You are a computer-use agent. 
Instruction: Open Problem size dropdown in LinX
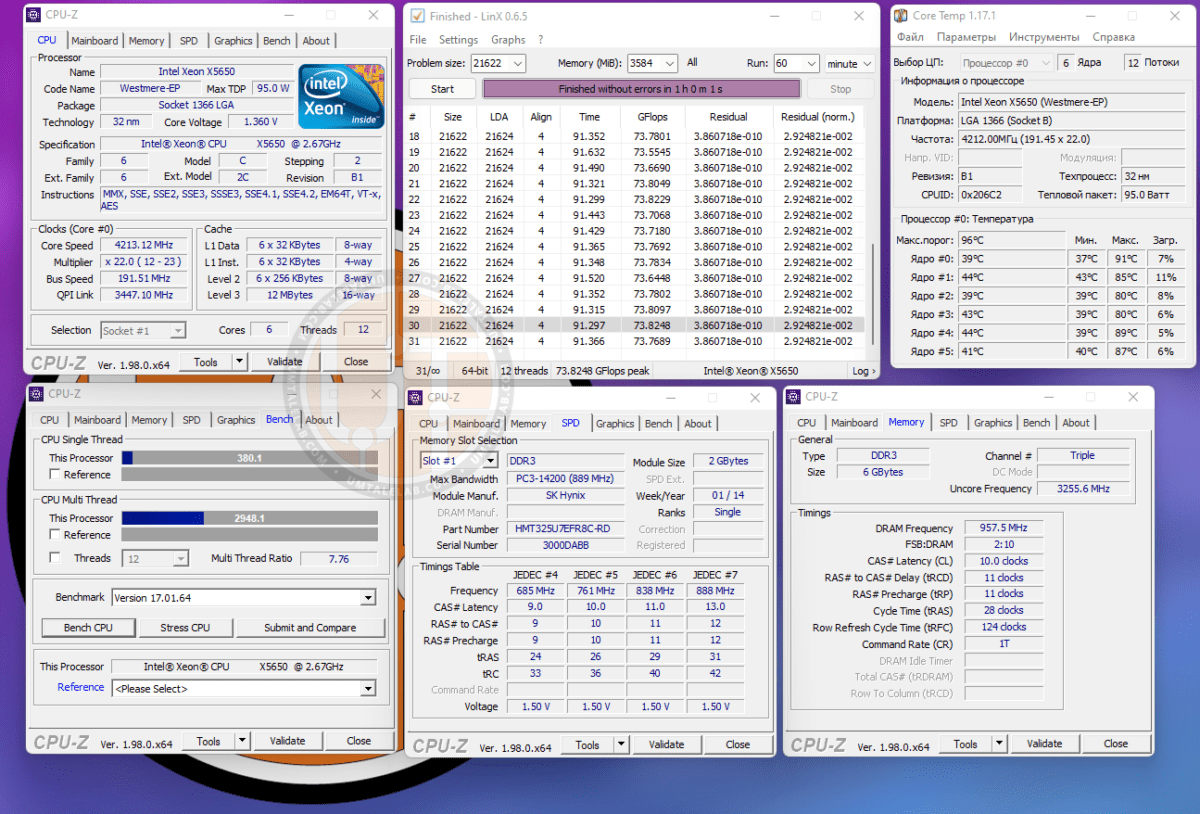(x=517, y=63)
